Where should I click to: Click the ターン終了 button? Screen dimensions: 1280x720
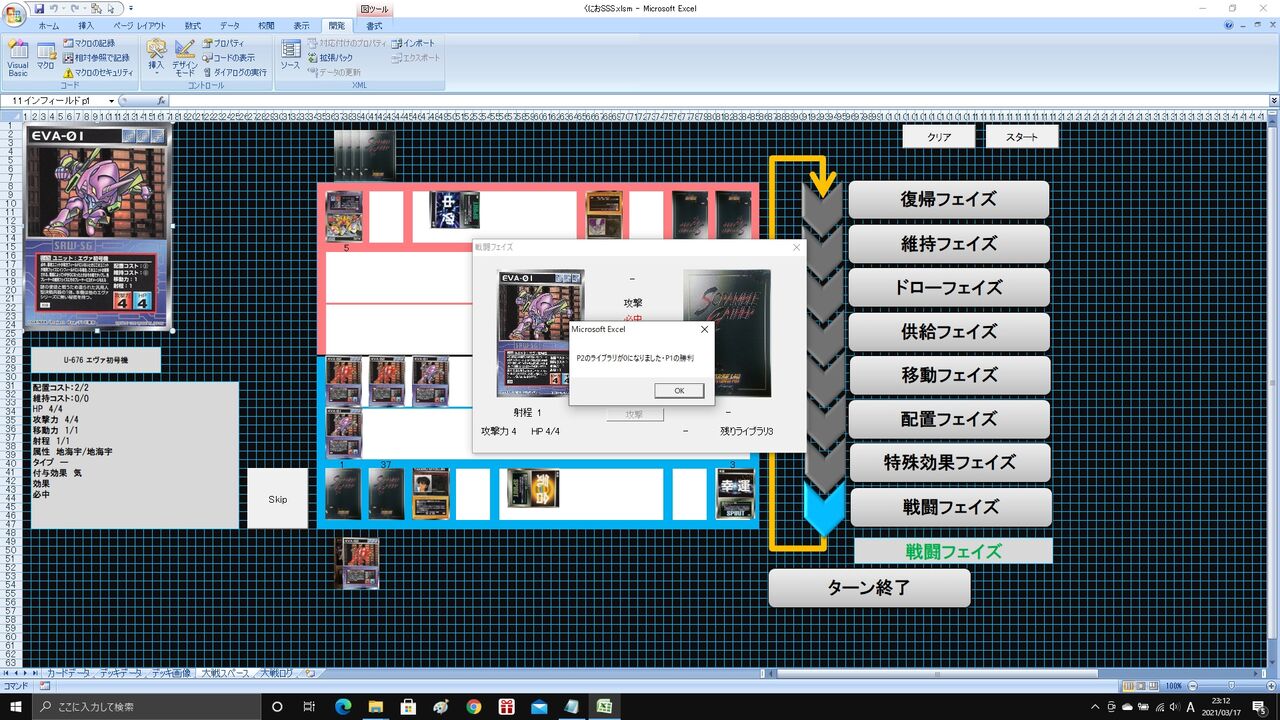(869, 588)
